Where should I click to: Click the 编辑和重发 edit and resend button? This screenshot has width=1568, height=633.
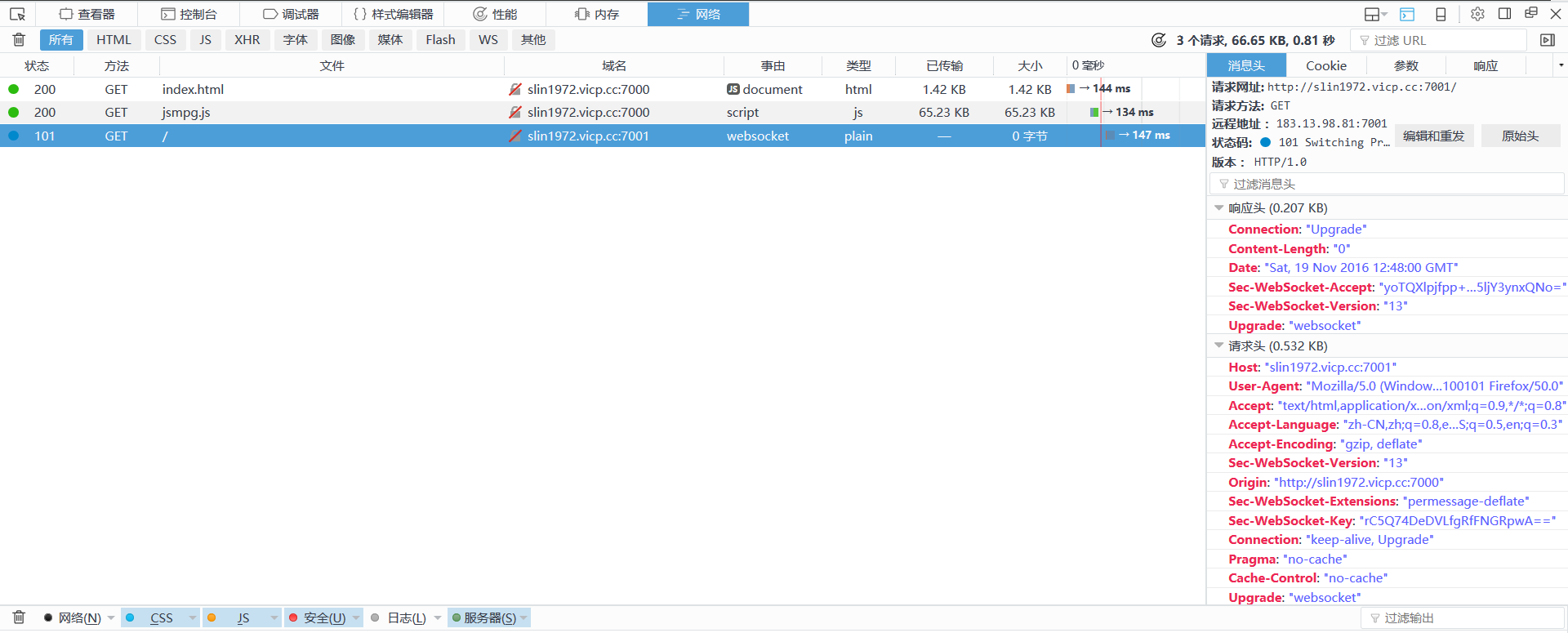(x=1434, y=136)
